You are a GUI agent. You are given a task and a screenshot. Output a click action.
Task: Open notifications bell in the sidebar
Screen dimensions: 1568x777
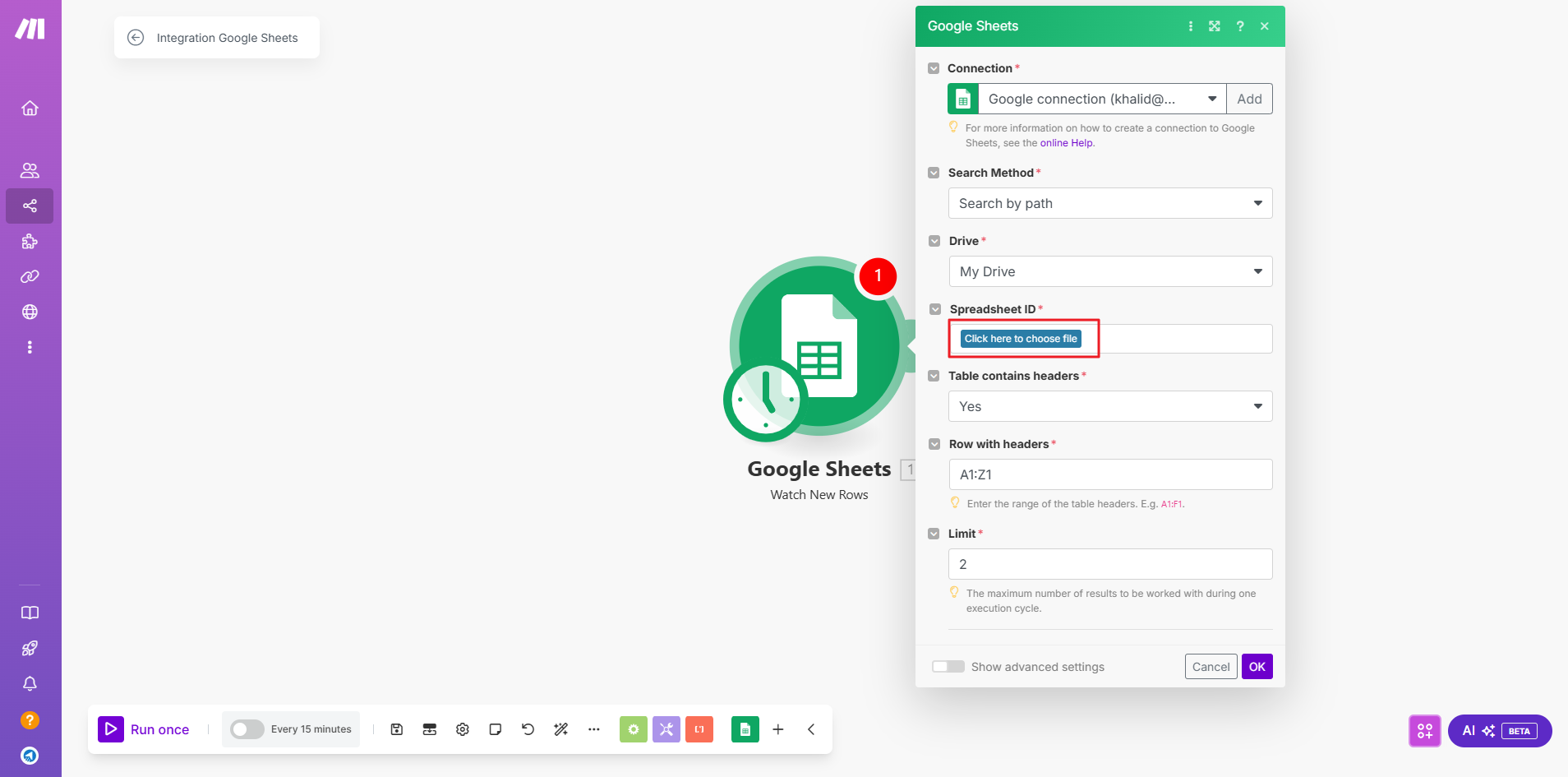pos(30,684)
